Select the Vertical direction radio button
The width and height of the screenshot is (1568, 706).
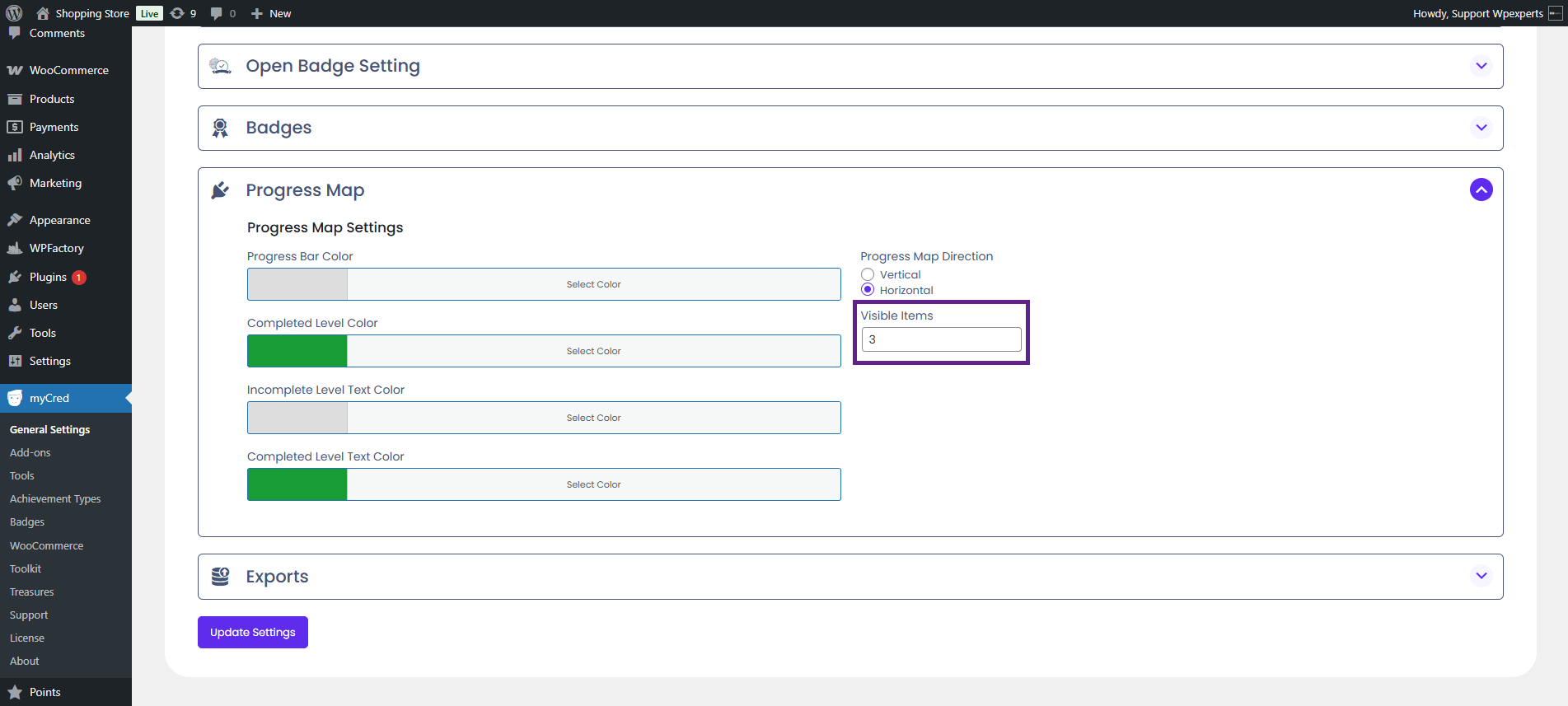tap(868, 274)
